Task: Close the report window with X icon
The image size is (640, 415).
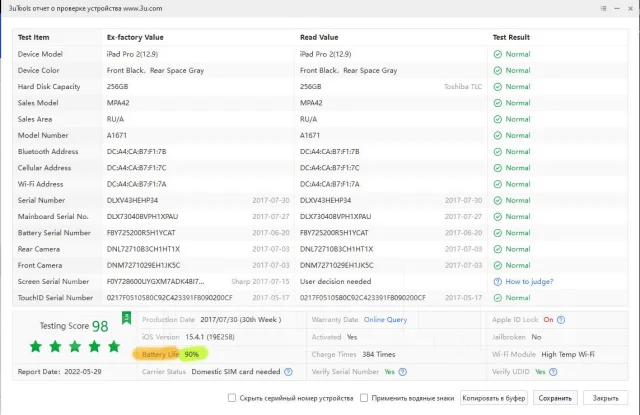Action: tap(631, 8)
